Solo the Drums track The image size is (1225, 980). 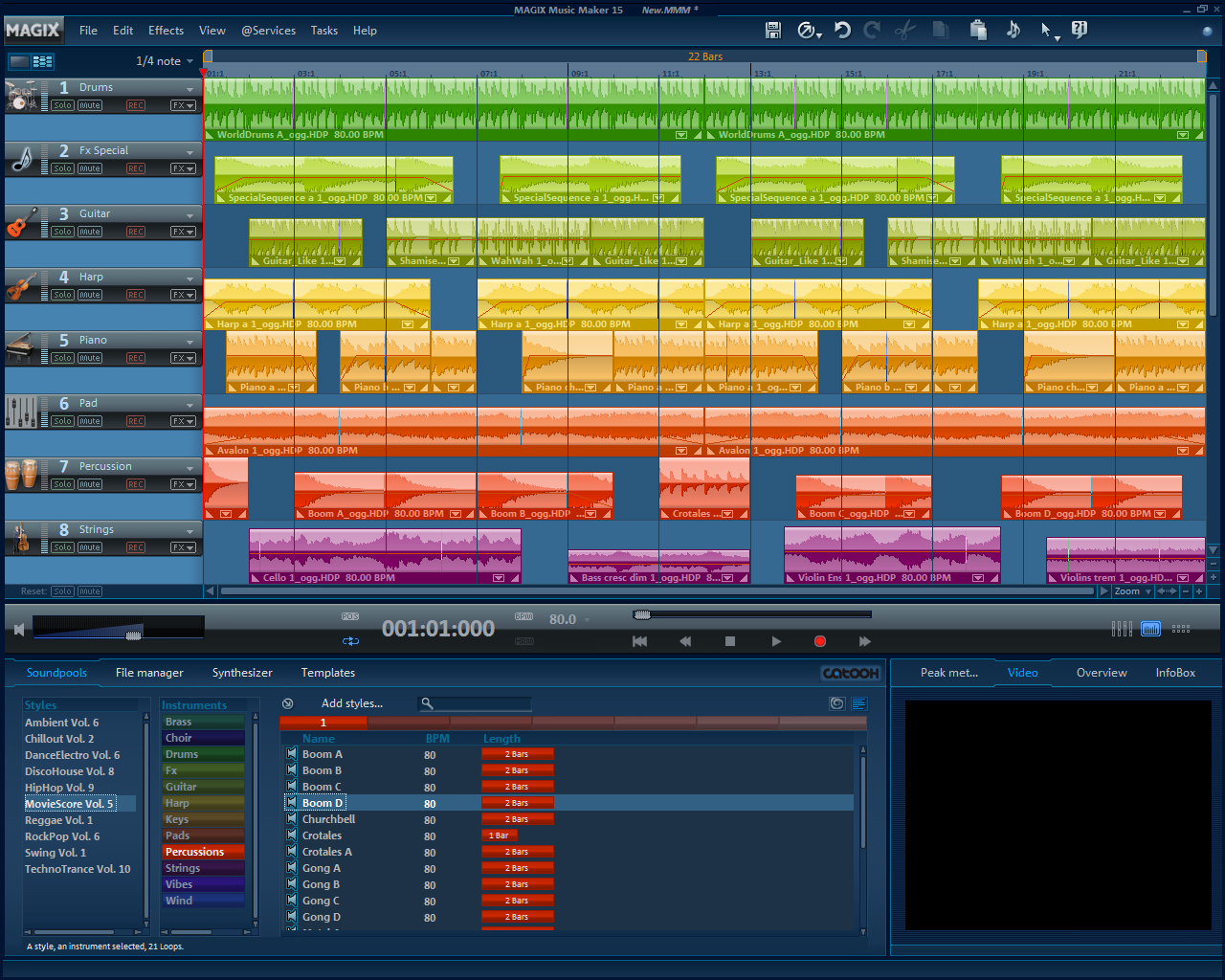pyautogui.click(x=62, y=105)
